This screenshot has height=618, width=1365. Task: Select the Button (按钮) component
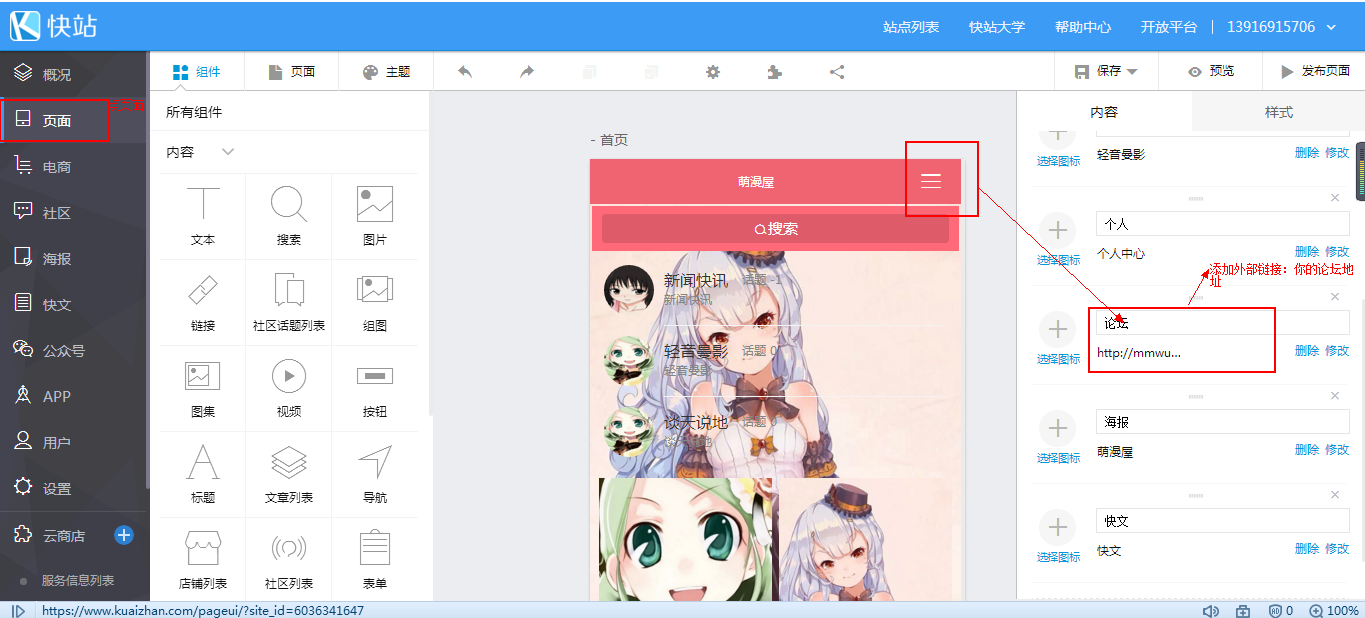point(375,388)
